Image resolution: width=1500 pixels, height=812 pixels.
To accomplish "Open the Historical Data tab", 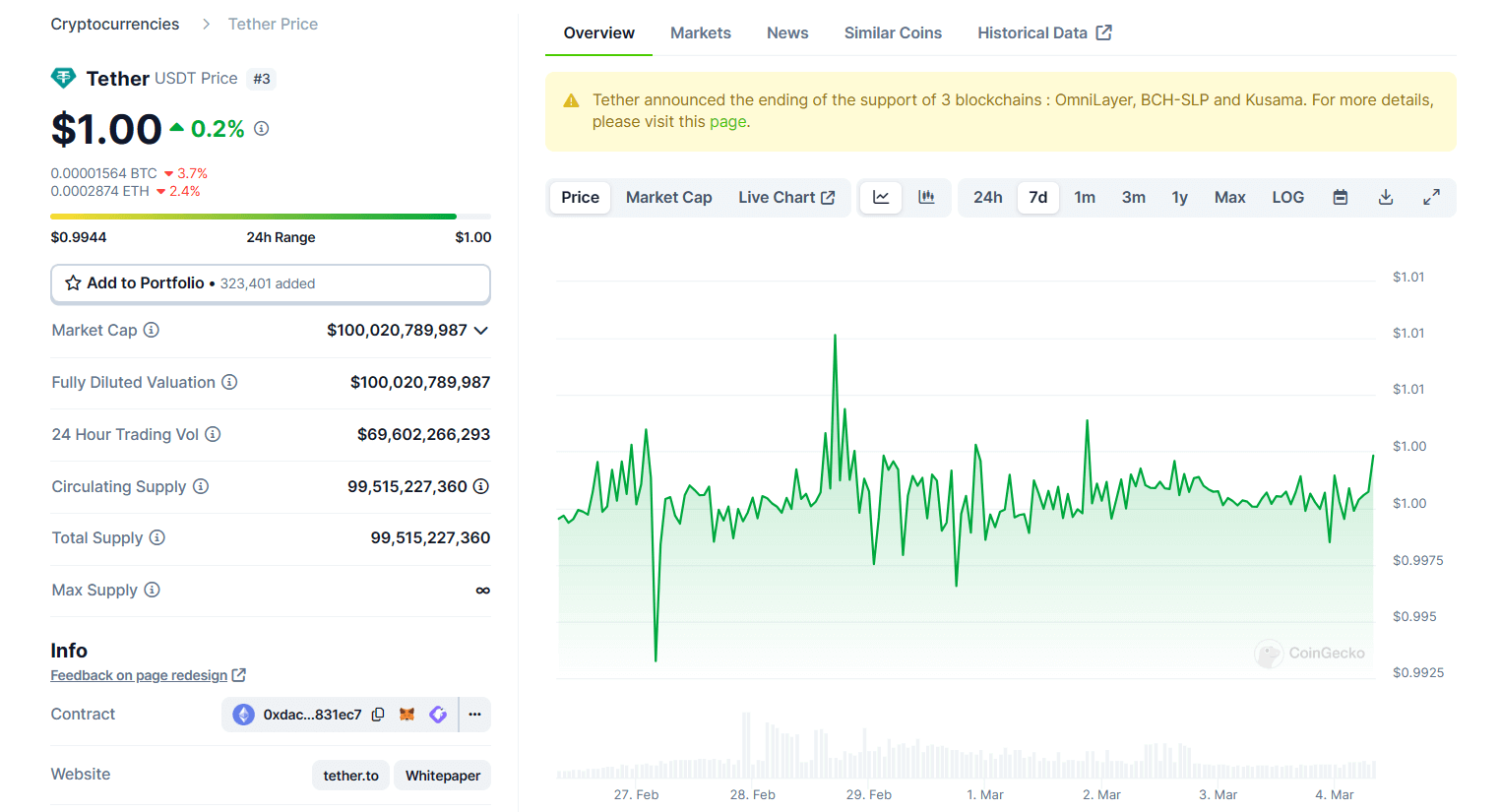I will click(x=1033, y=32).
